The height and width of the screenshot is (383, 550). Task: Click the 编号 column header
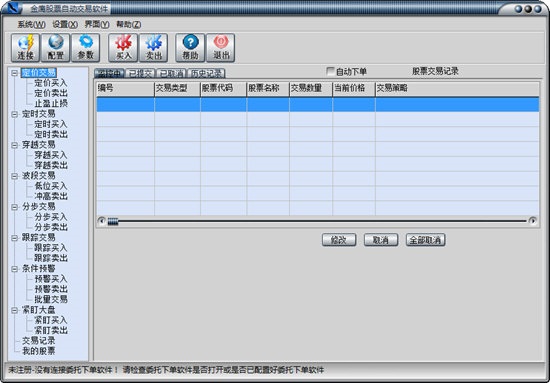click(x=125, y=89)
